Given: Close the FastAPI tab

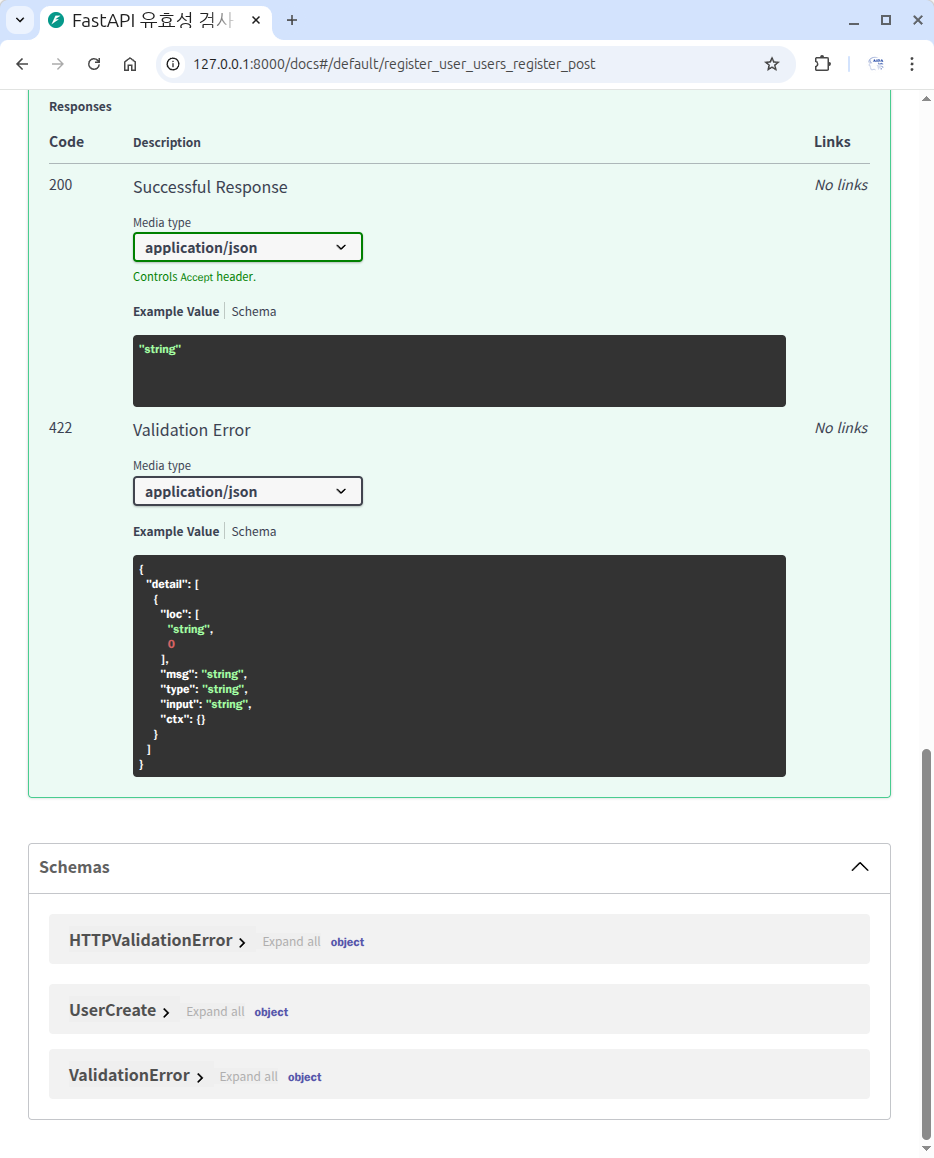Looking at the screenshot, I should point(255,20).
